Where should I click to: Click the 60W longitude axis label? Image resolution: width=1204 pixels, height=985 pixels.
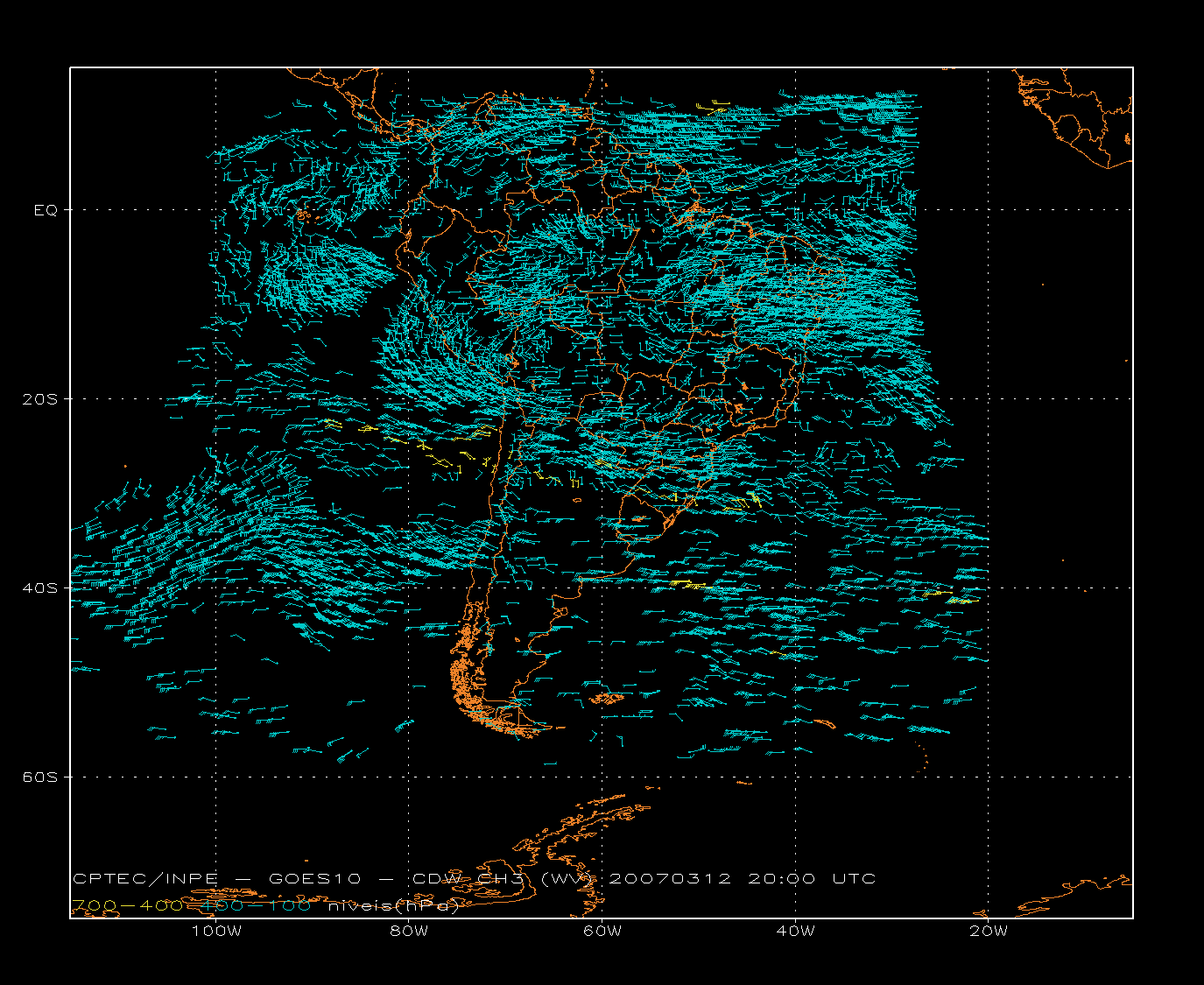coord(602,932)
